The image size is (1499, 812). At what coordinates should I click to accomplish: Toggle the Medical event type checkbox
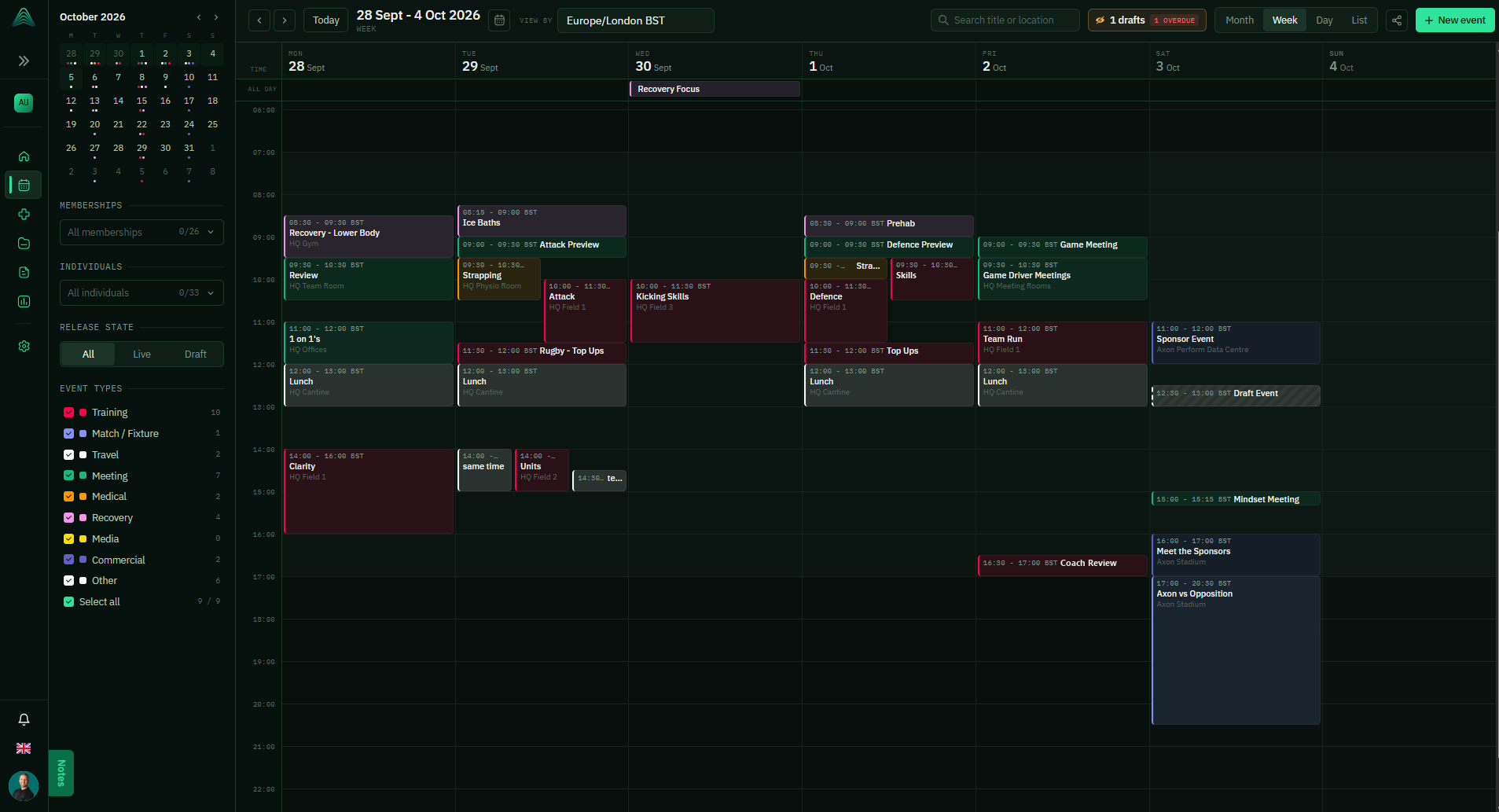pos(68,497)
